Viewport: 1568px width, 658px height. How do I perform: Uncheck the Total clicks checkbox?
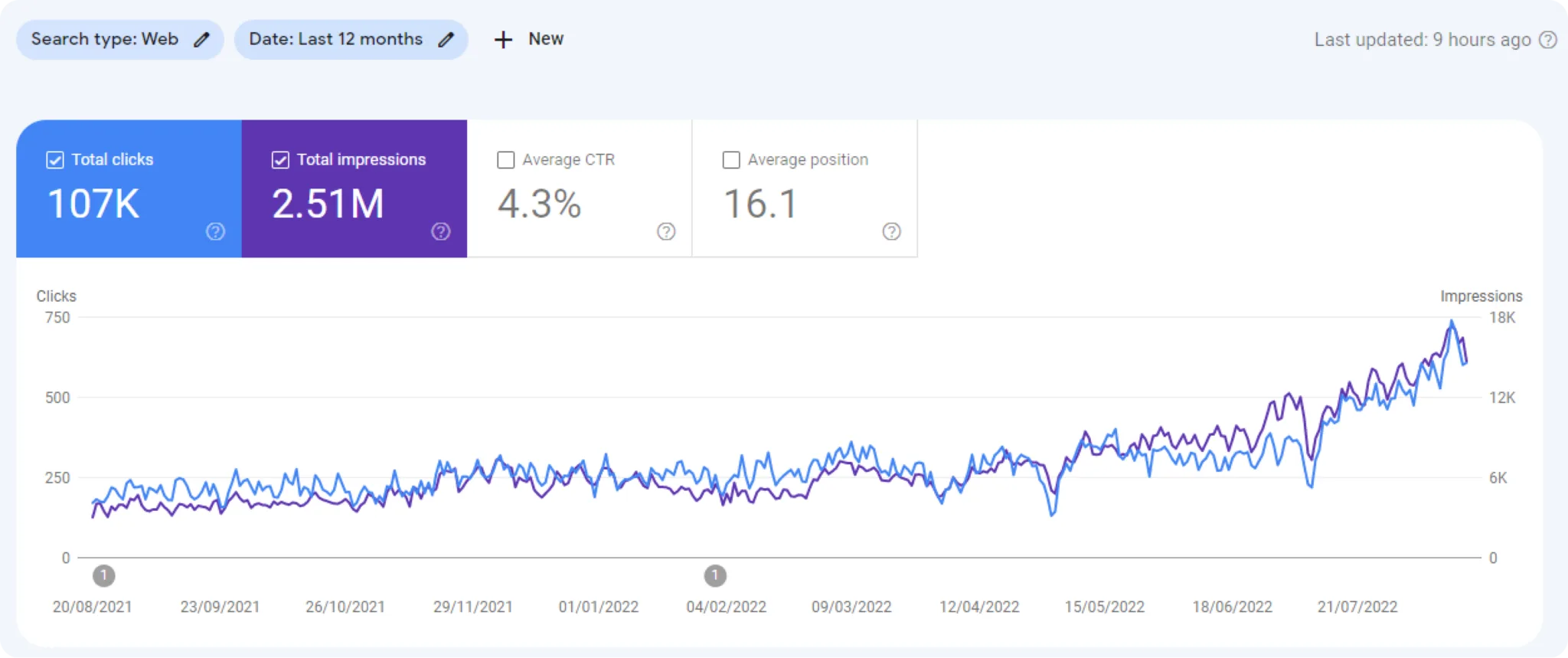coord(55,160)
